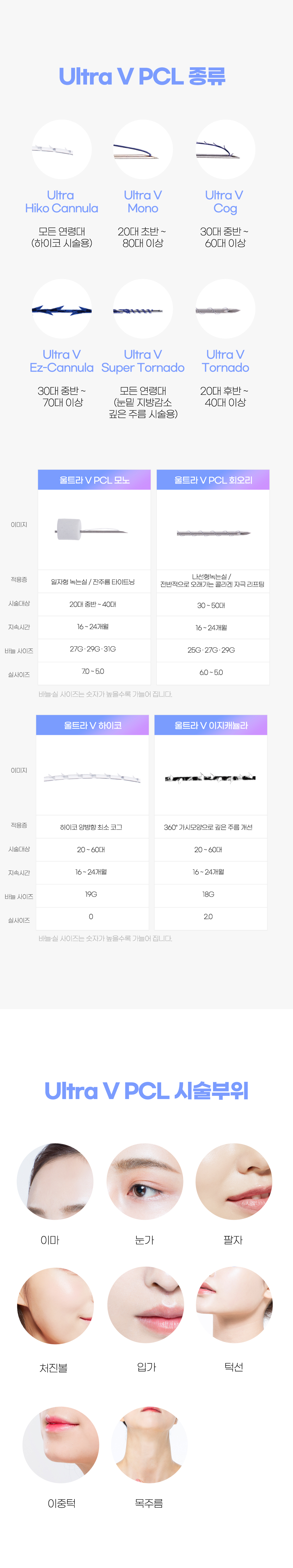The image size is (293, 1568).
Task: Click the Ultra V Tornado thread icon
Action: click(225, 309)
